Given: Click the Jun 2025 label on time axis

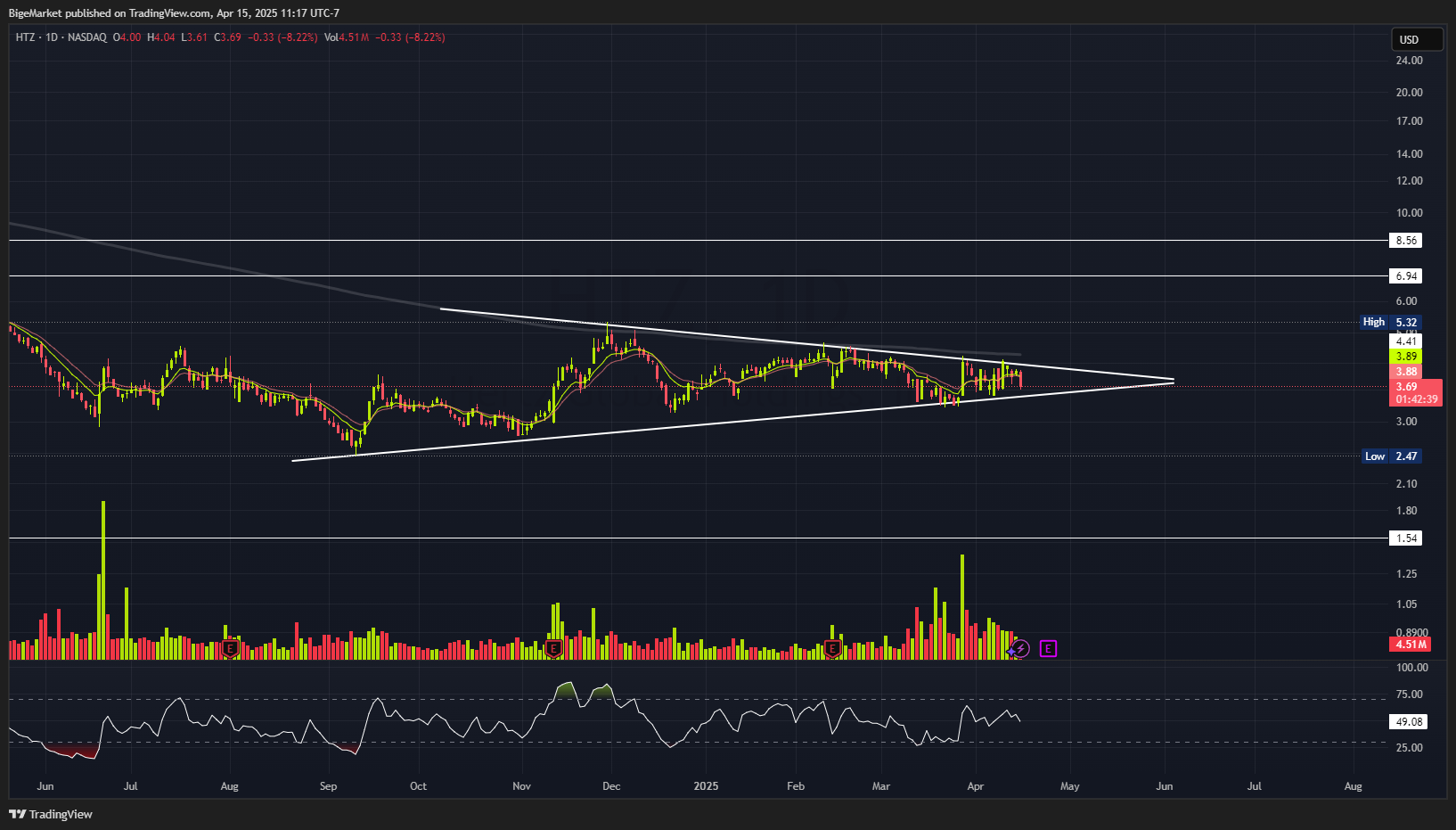Looking at the screenshot, I should [1165, 786].
